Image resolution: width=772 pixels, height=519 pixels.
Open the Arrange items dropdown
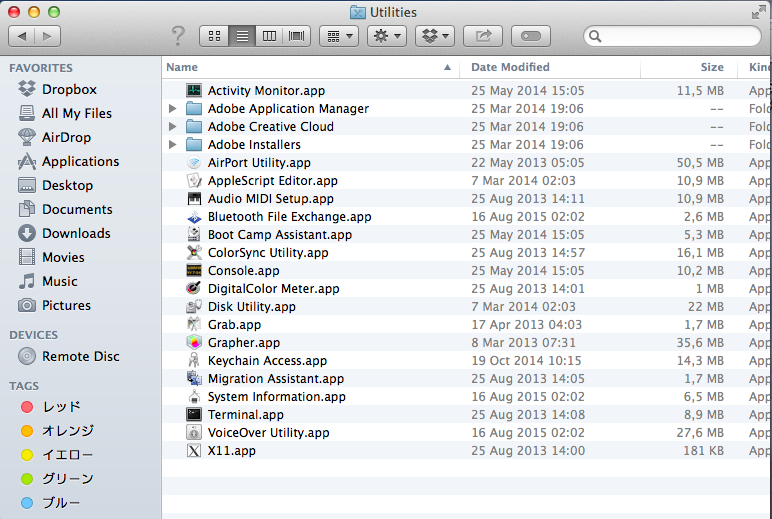tap(338, 36)
